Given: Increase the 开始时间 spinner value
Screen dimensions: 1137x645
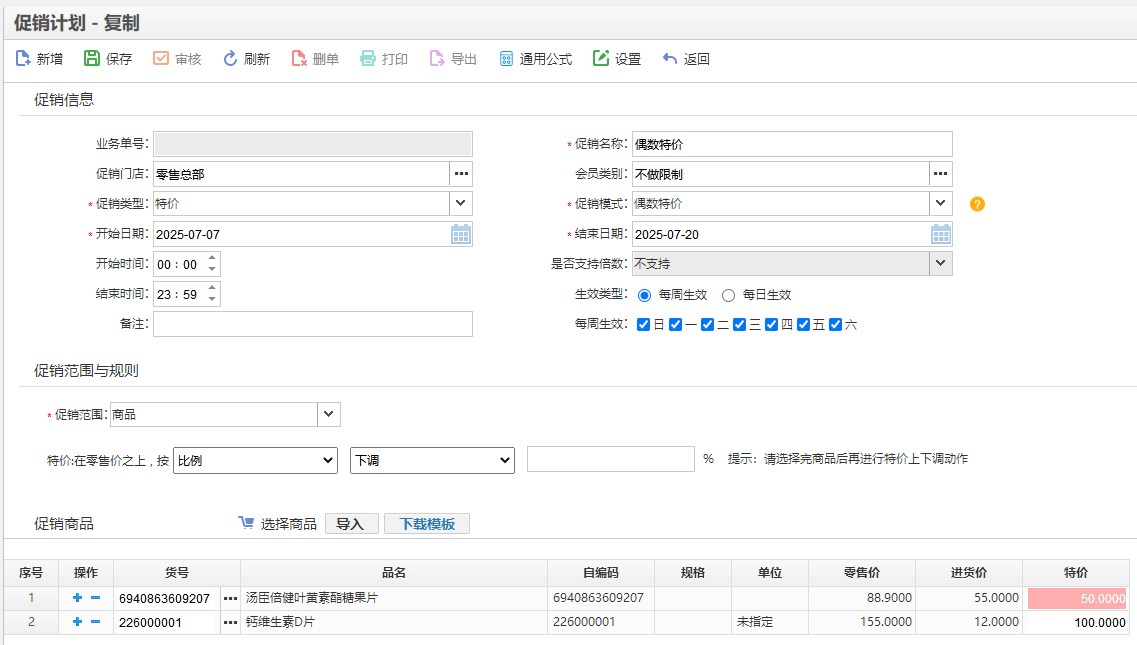Looking at the screenshot, I should click(212, 258).
